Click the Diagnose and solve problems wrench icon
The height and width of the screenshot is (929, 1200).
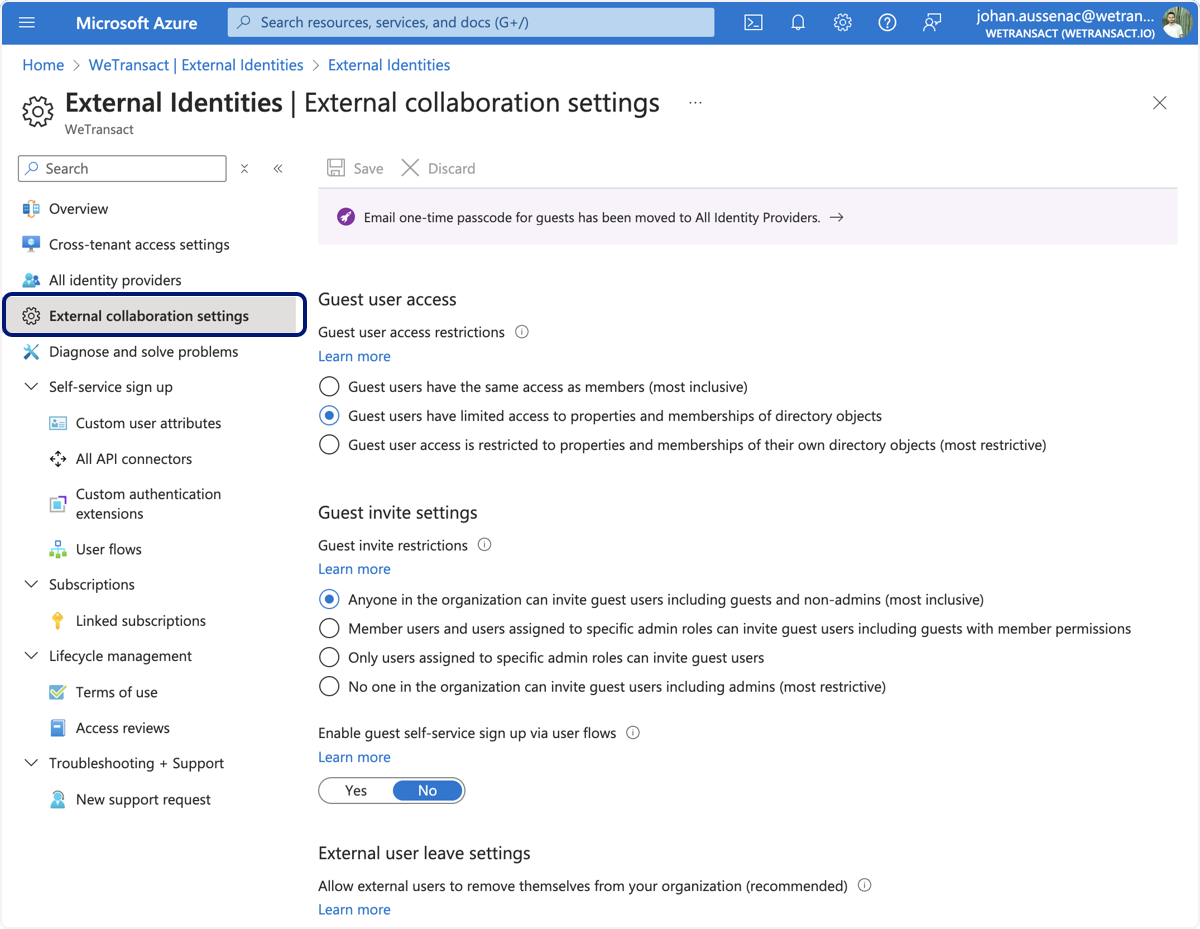[31, 352]
